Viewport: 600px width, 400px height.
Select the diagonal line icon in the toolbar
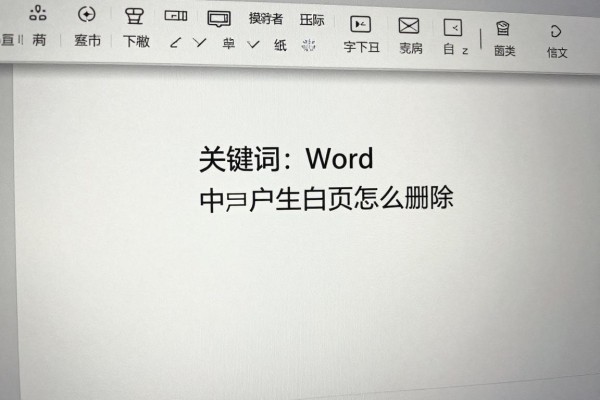click(x=175, y=42)
